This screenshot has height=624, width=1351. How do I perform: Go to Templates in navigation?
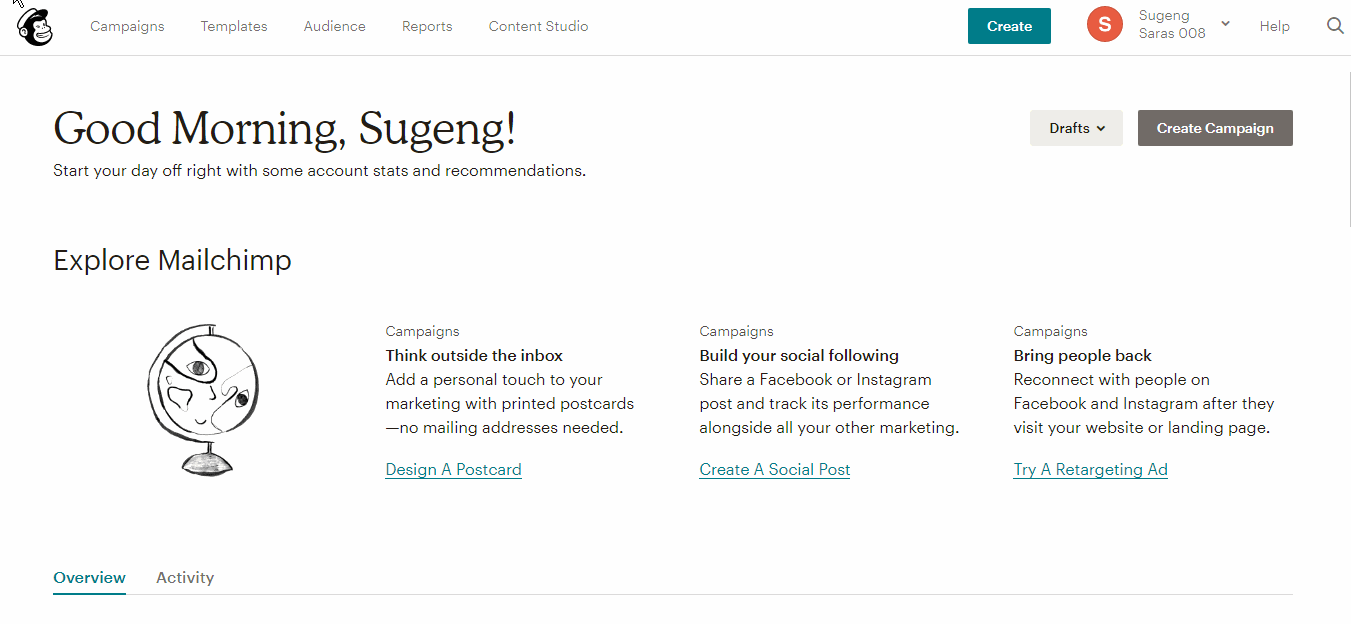[234, 26]
